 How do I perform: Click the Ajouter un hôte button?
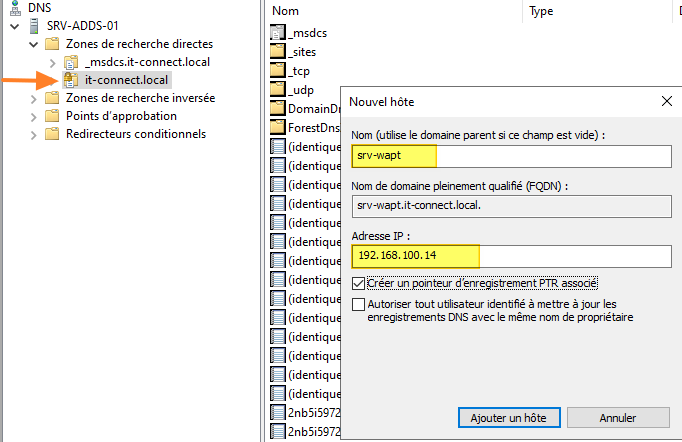point(509,418)
